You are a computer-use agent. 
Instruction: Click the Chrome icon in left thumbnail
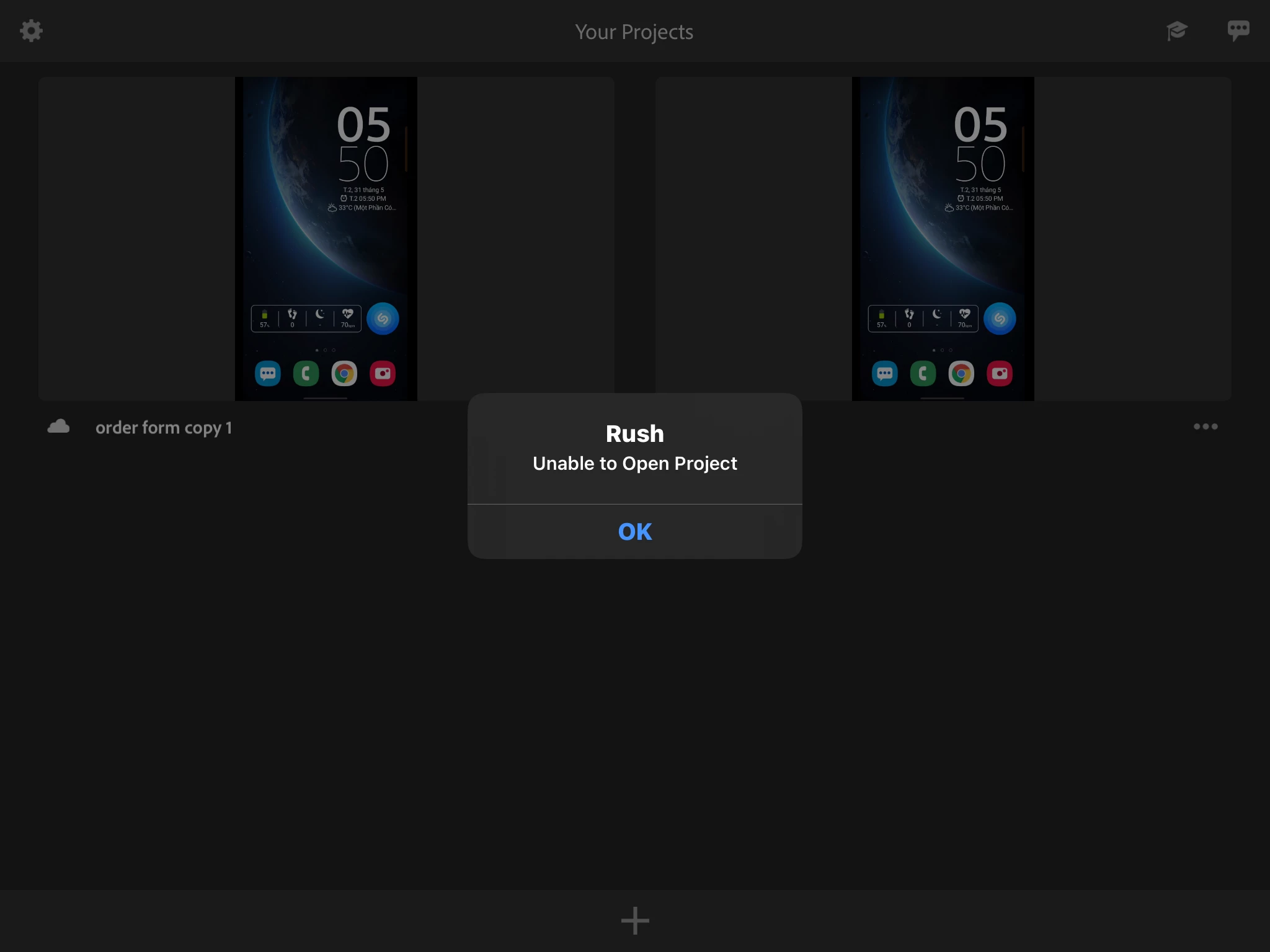344,374
